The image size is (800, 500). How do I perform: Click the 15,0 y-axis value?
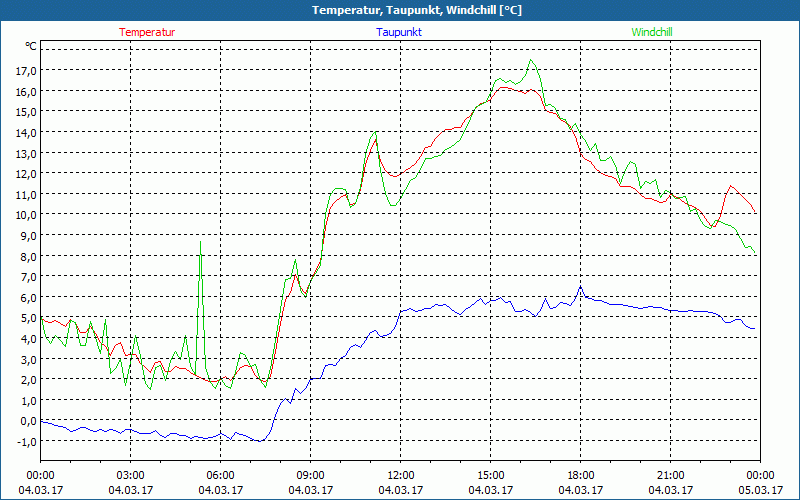coord(26,112)
